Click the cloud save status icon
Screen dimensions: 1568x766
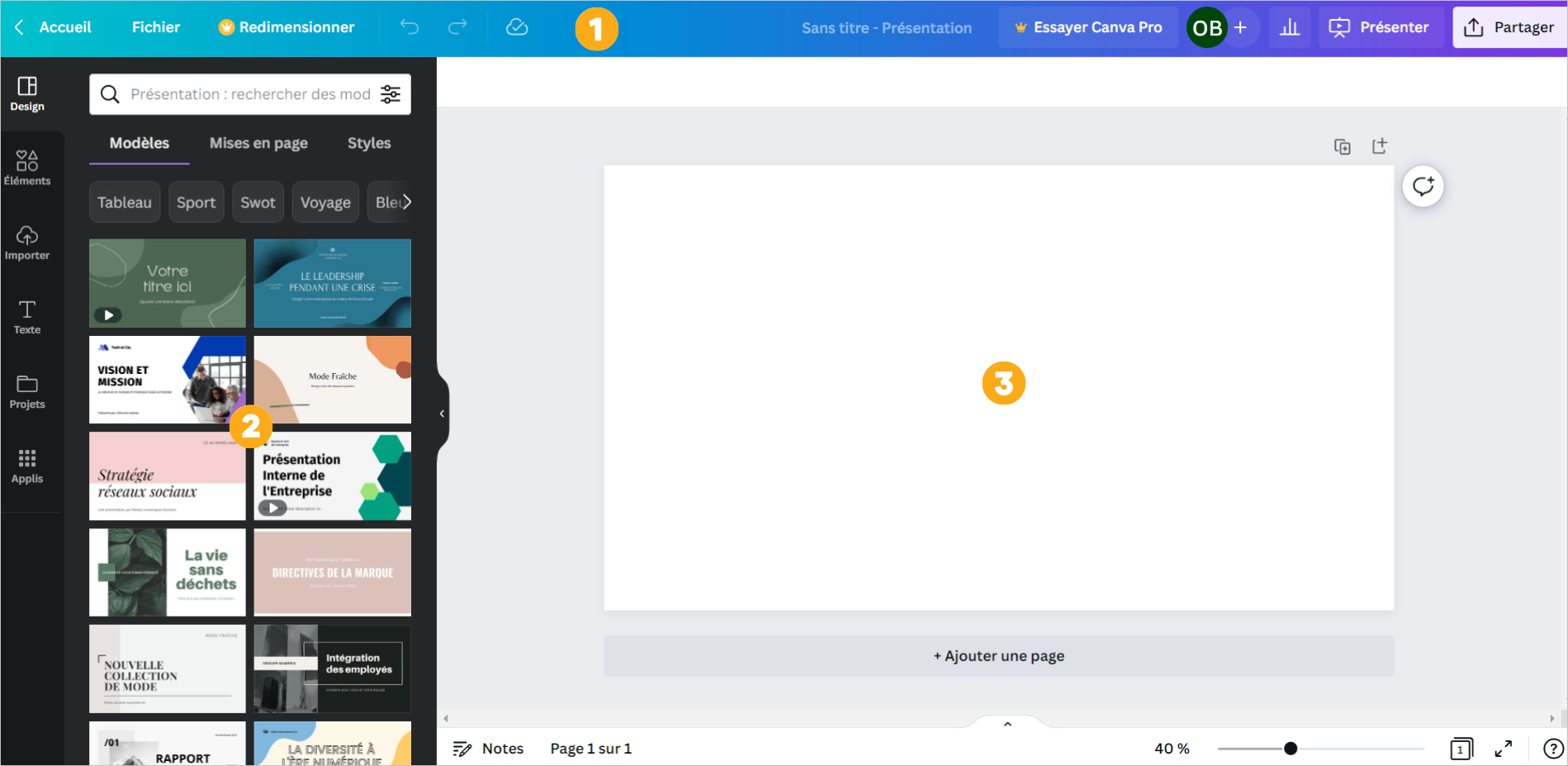[x=517, y=27]
